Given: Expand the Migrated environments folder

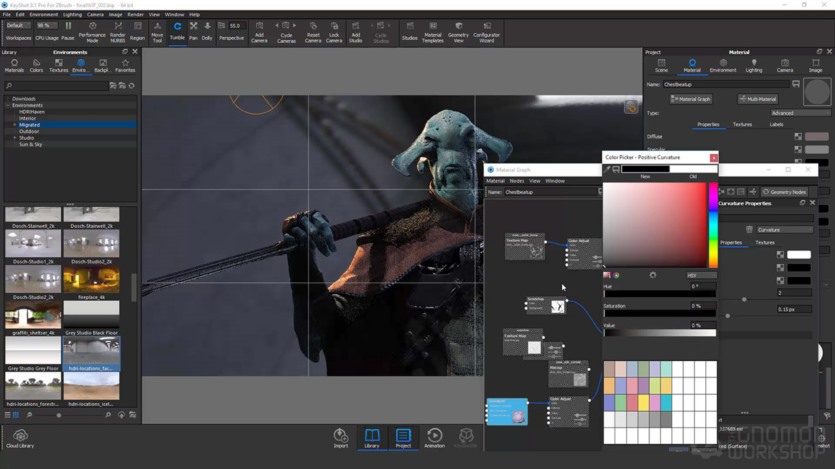Looking at the screenshot, I should tap(14, 125).
